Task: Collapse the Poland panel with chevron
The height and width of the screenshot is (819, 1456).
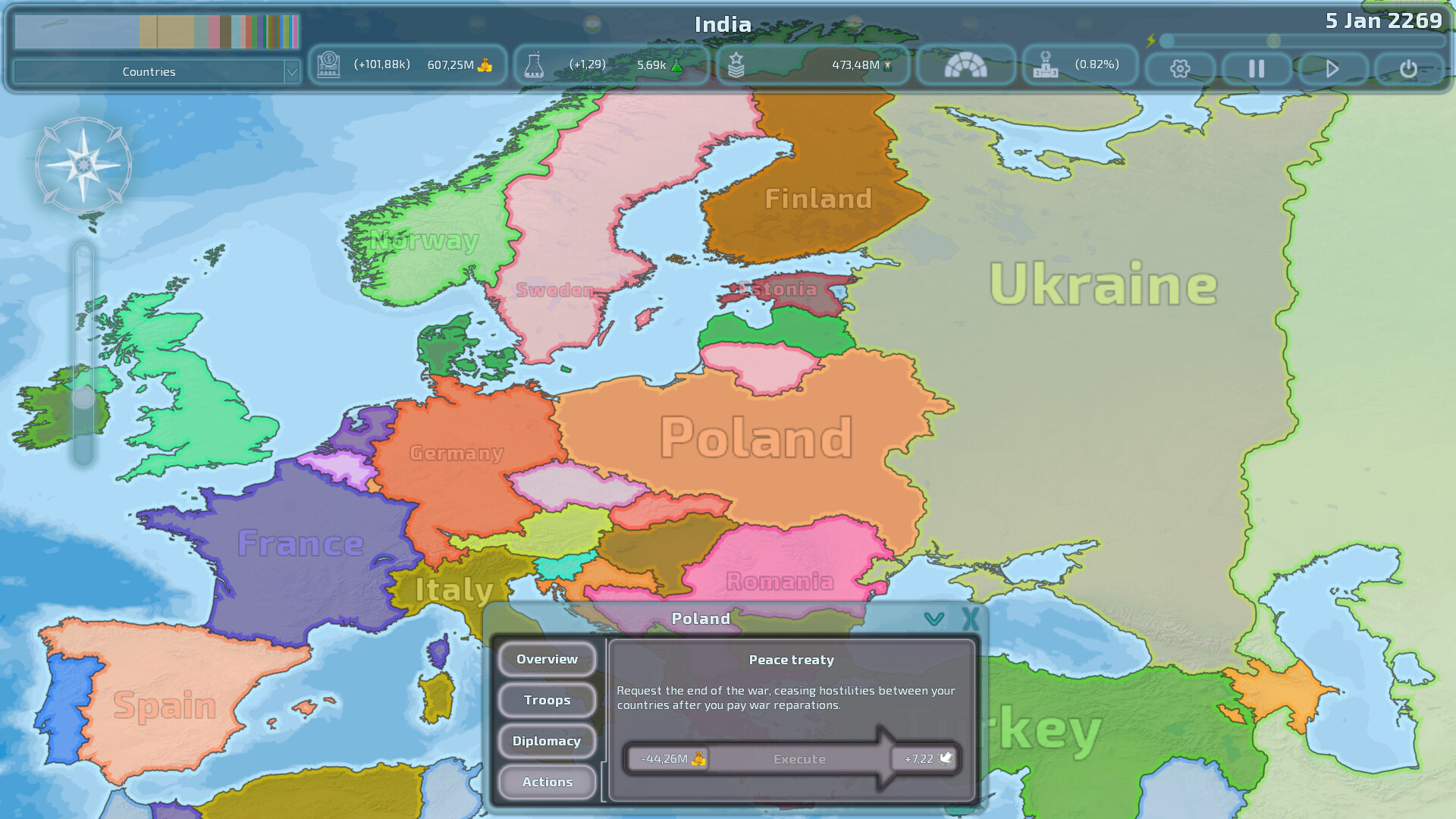Action: pos(934,619)
